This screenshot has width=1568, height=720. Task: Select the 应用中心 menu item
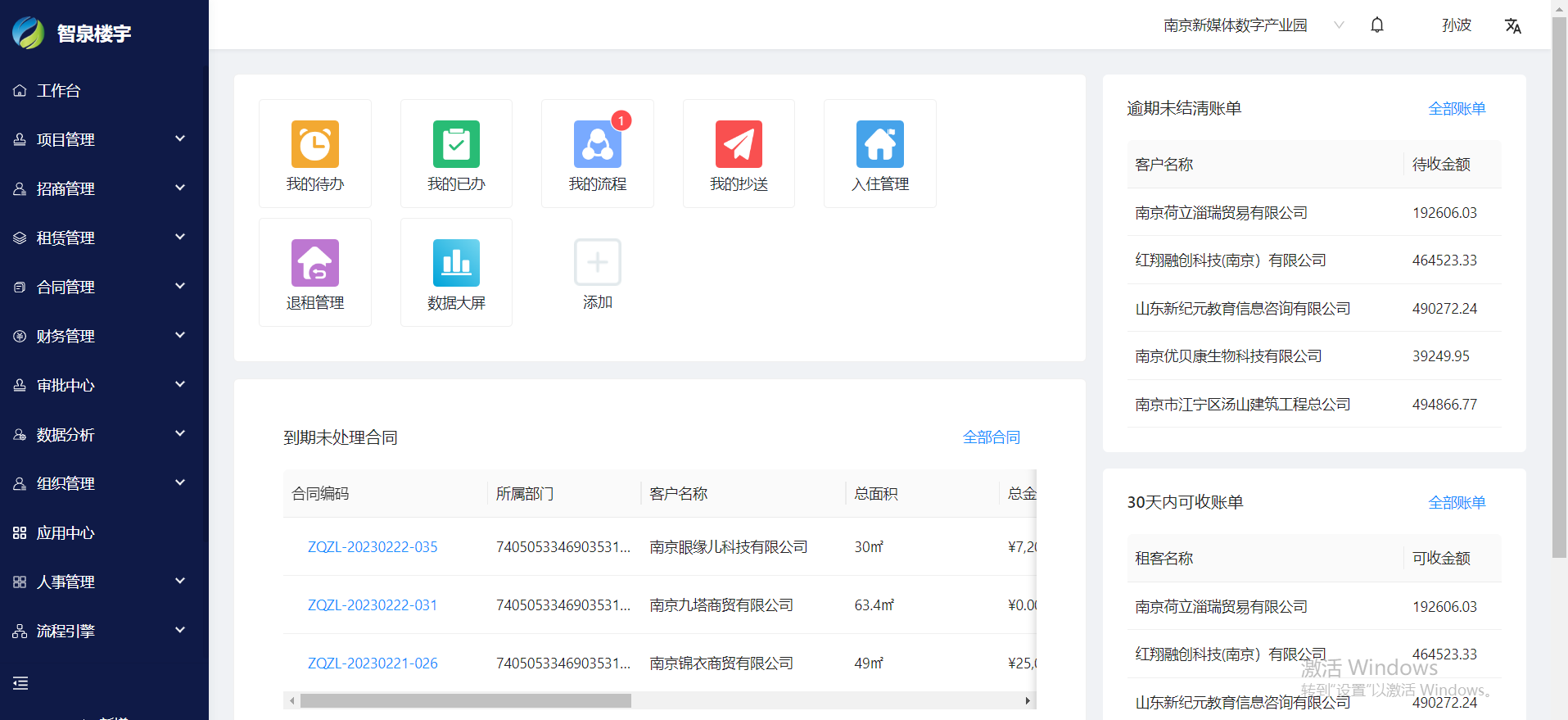point(102,533)
